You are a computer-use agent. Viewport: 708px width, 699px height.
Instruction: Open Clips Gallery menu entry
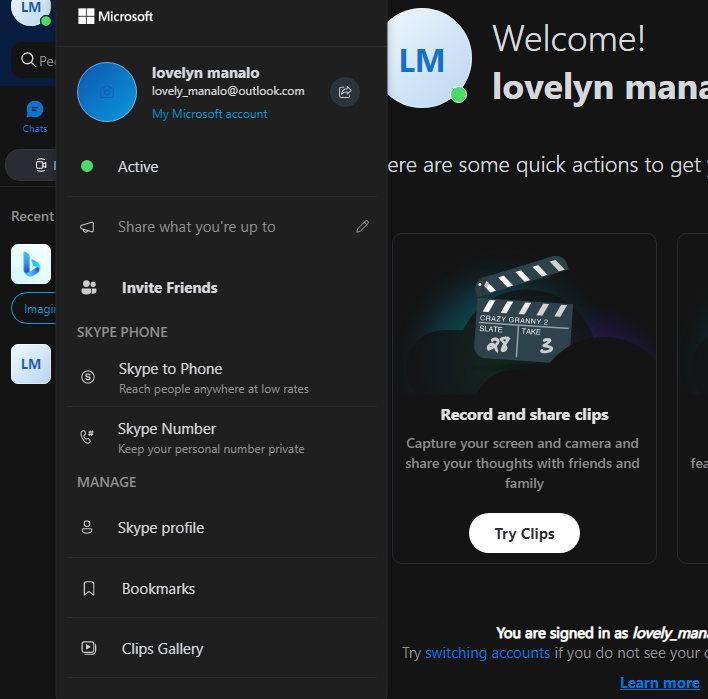pos(222,648)
